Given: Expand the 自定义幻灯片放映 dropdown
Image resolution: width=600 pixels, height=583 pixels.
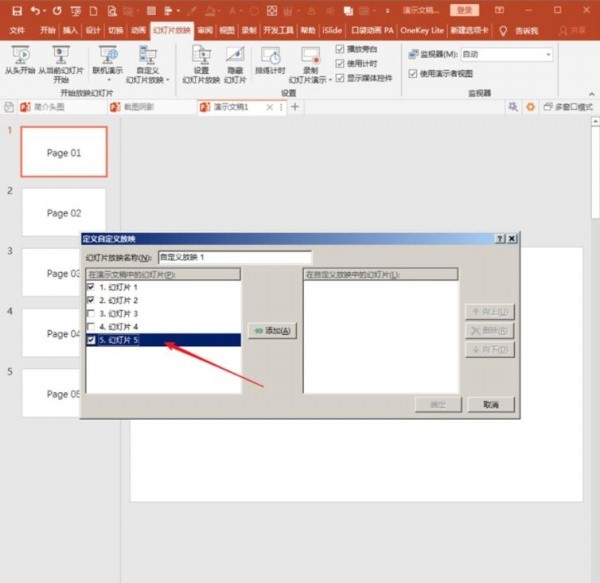Looking at the screenshot, I should 168,80.
